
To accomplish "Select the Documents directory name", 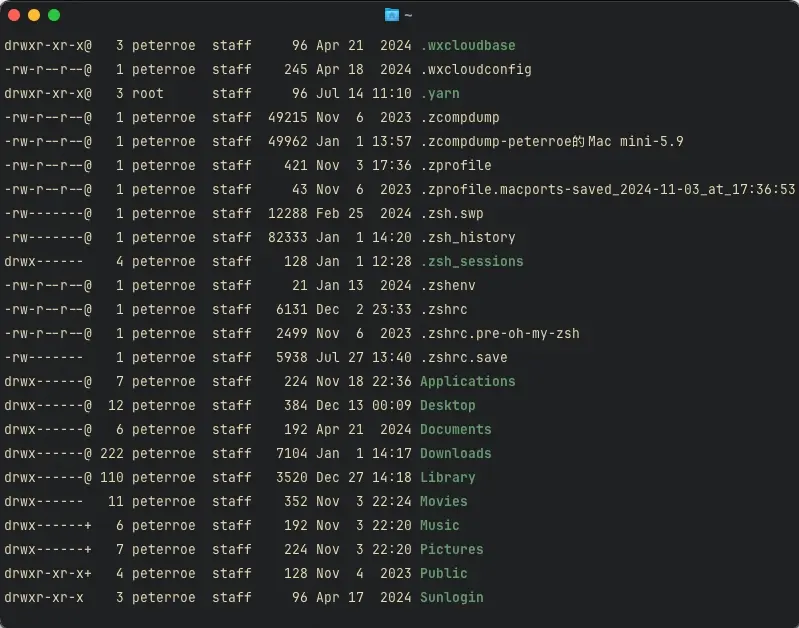I will click(x=455, y=429).
